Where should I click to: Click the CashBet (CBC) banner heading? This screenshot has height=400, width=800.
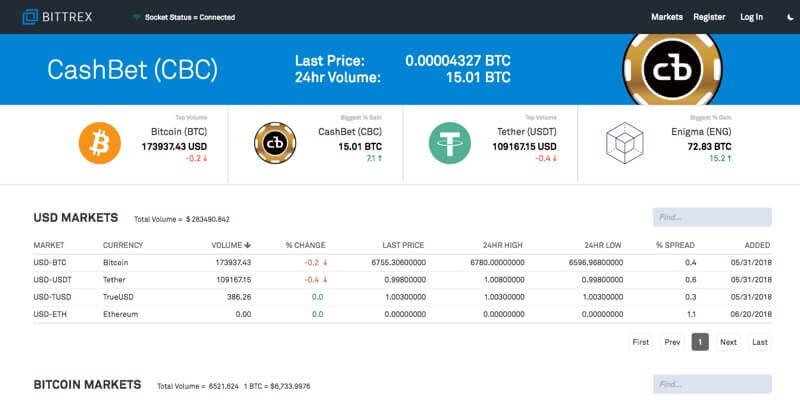[133, 70]
